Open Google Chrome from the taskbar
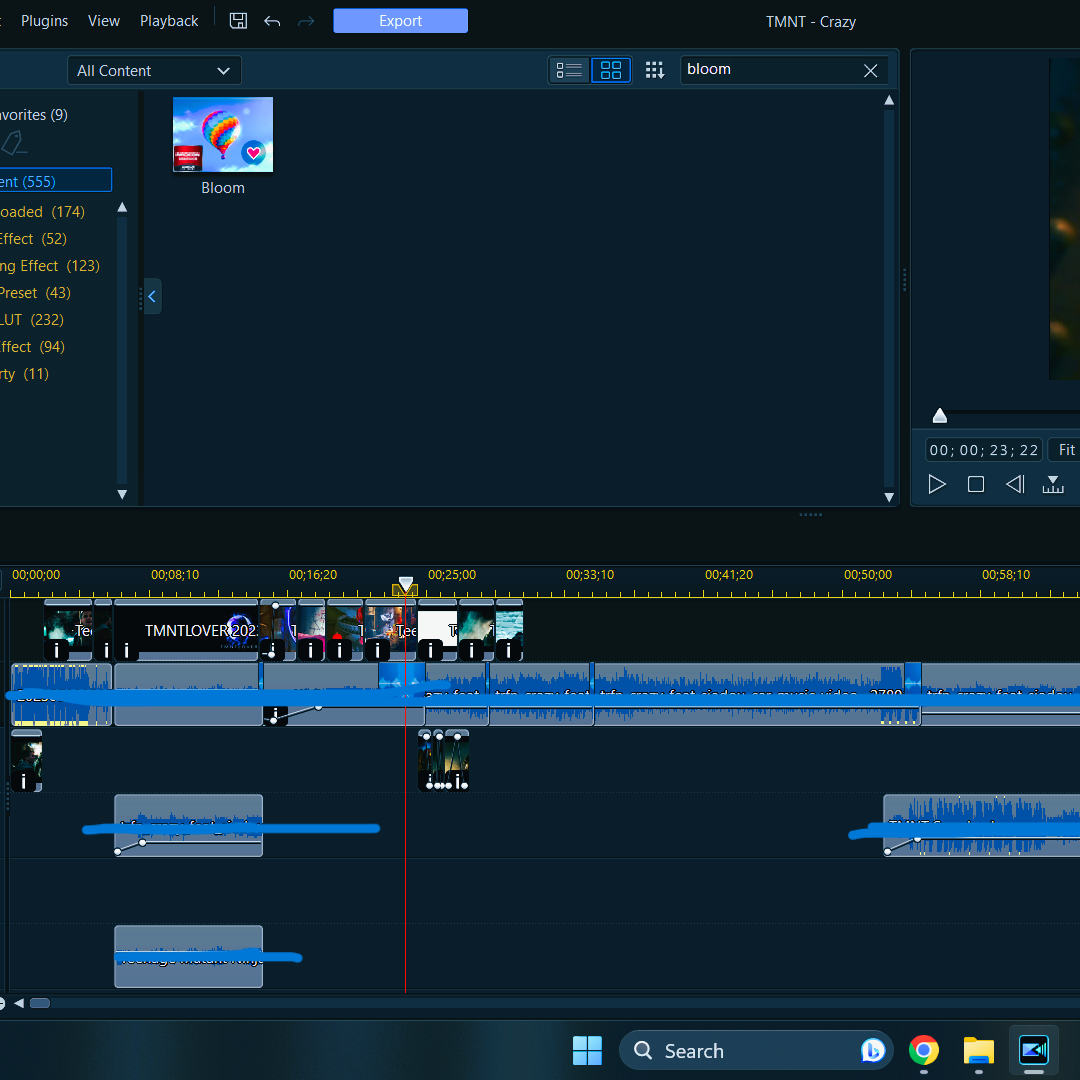Image resolution: width=1080 pixels, height=1080 pixels. (x=924, y=1050)
